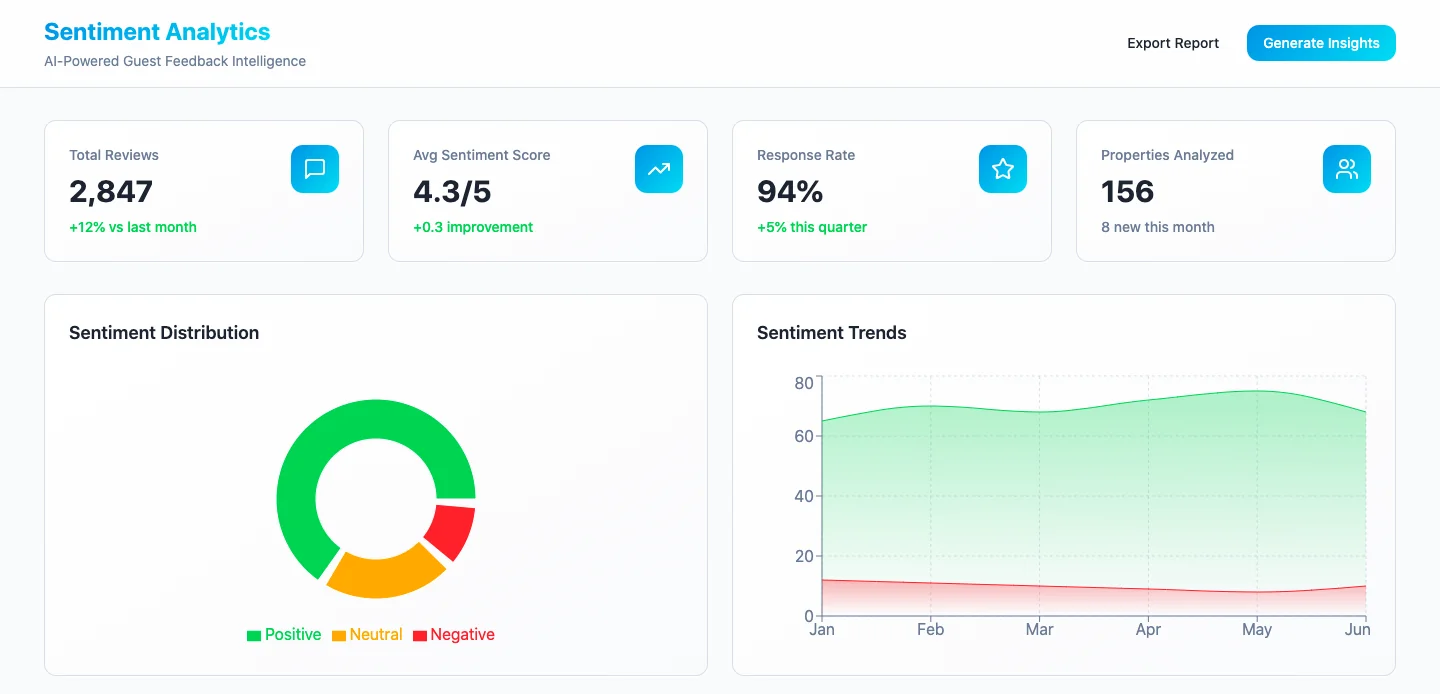This screenshot has height=694, width=1440.
Task: Click the trending-up icon on Avg Sentiment Score
Action: 659,169
